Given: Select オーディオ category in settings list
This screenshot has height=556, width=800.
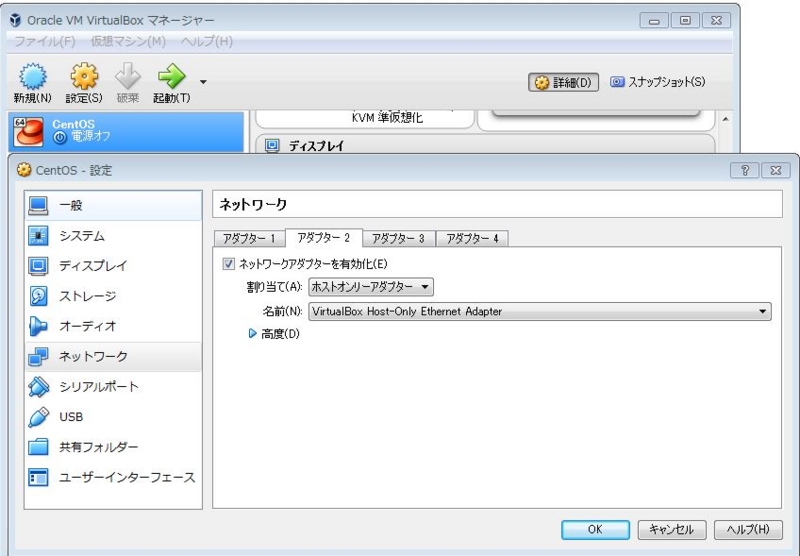Looking at the screenshot, I should tap(113, 326).
